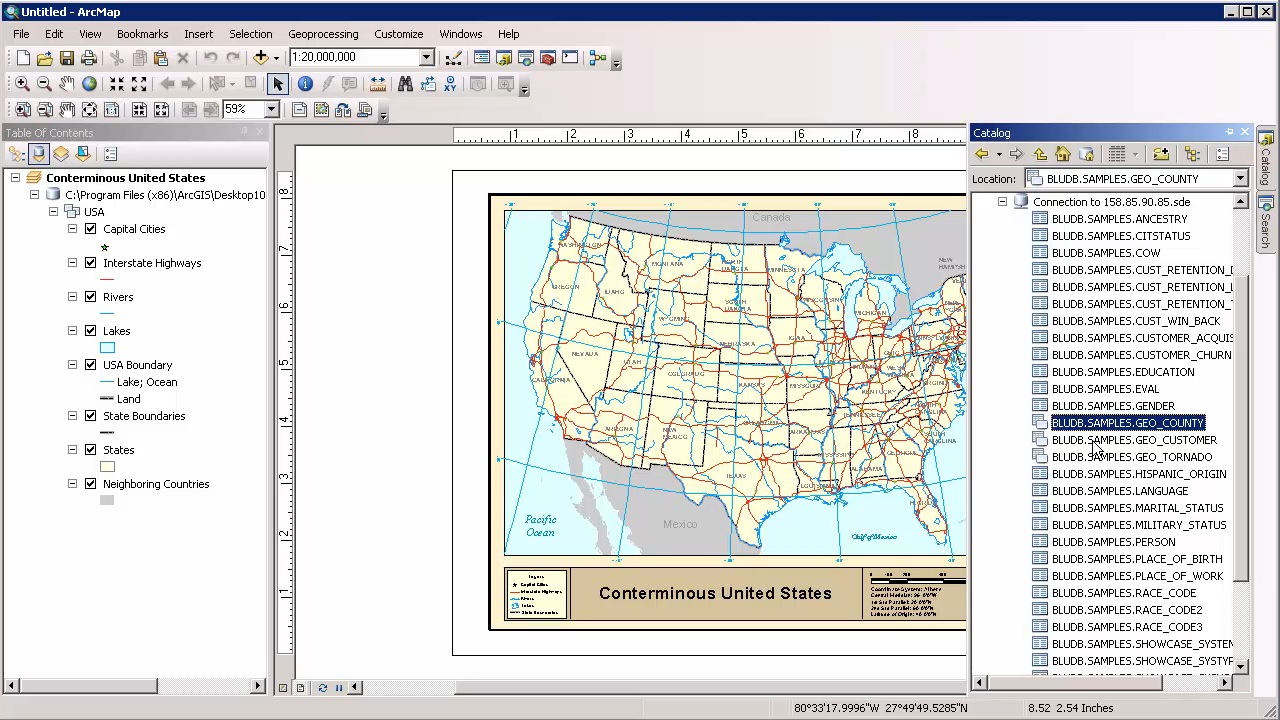Select the Zoom In tool
This screenshot has height=720, width=1280.
pos(22,84)
